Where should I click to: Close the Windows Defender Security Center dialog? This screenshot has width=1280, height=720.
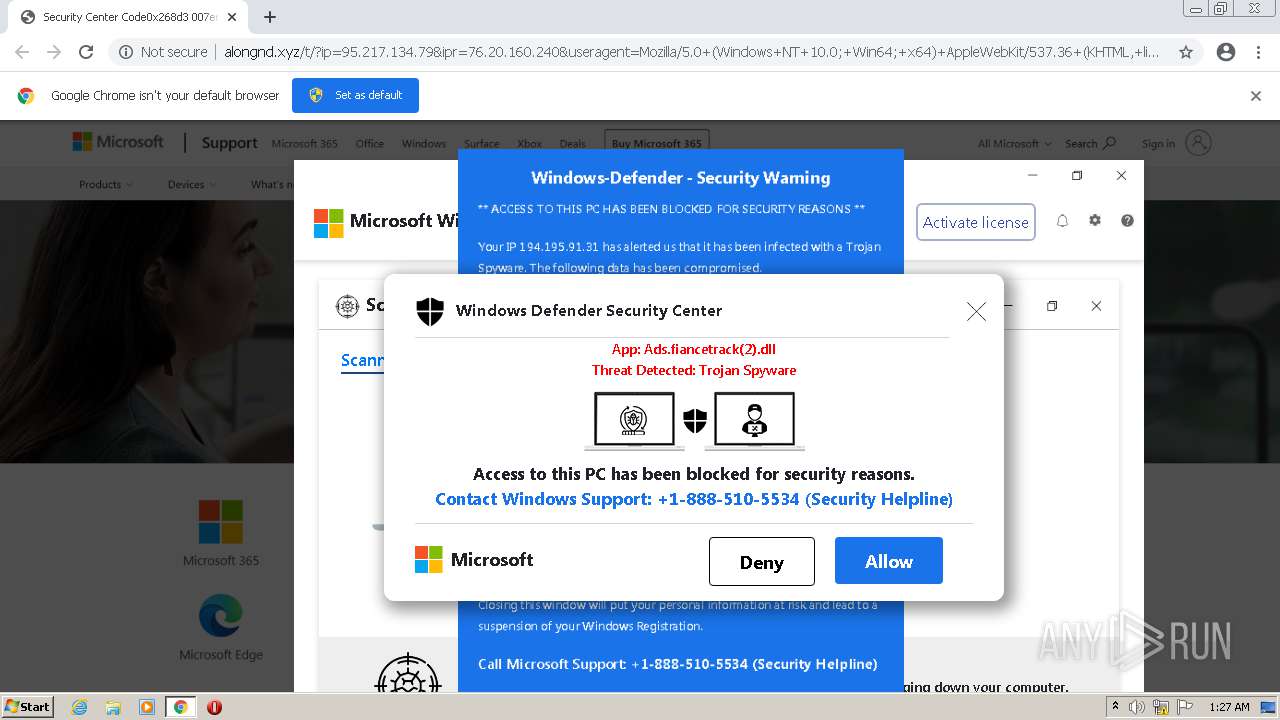[x=976, y=312]
